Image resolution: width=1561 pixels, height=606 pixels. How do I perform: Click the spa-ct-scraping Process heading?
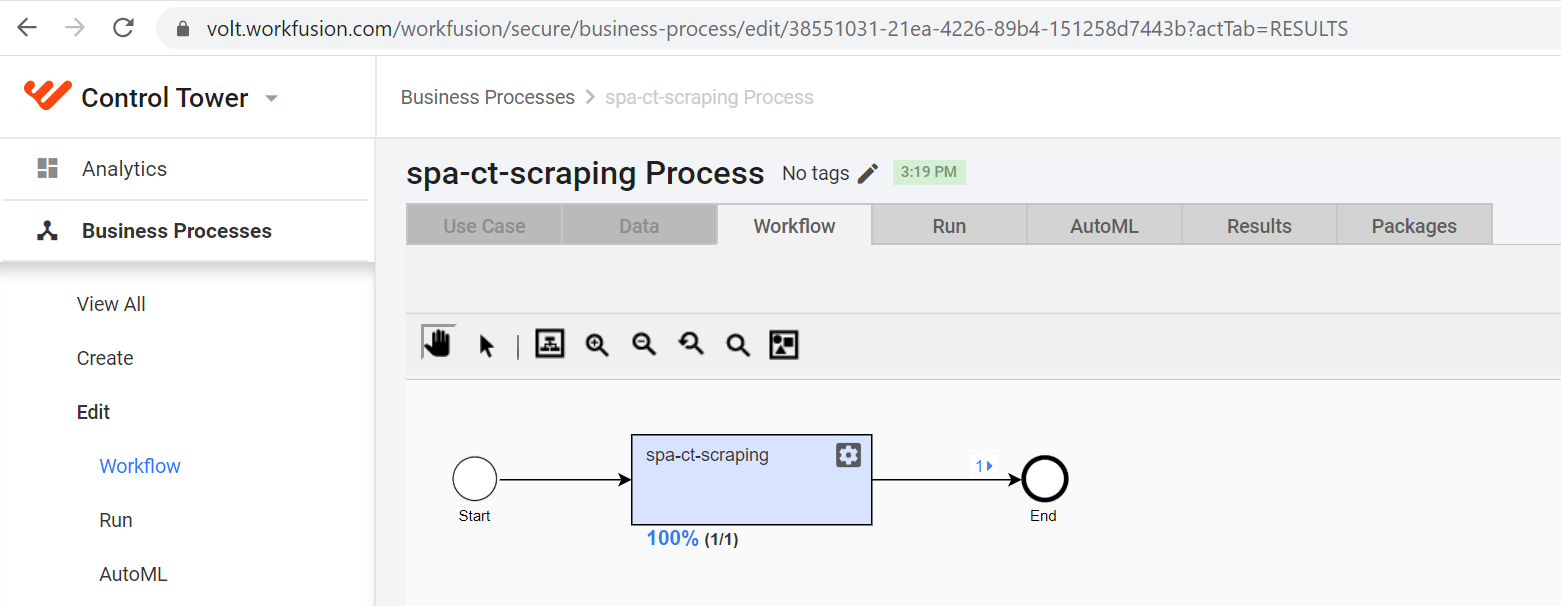point(585,173)
